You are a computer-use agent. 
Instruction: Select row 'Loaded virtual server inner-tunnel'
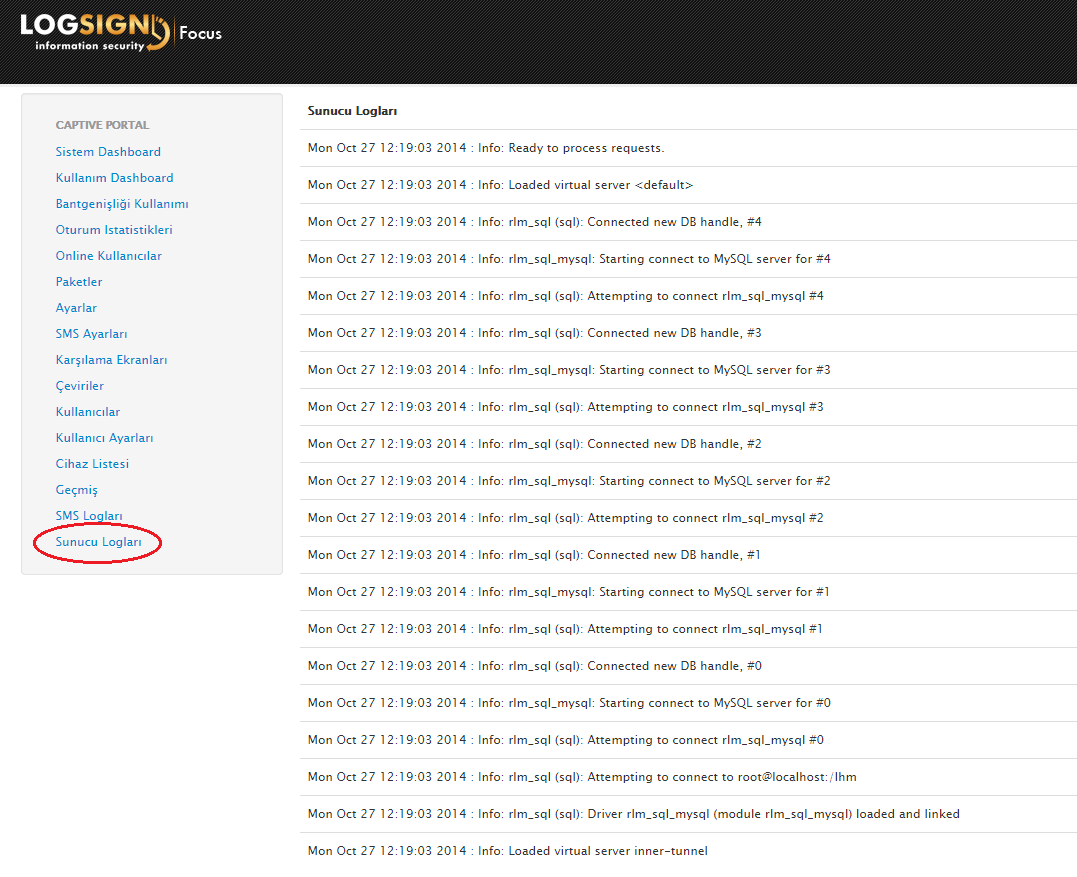point(688,853)
